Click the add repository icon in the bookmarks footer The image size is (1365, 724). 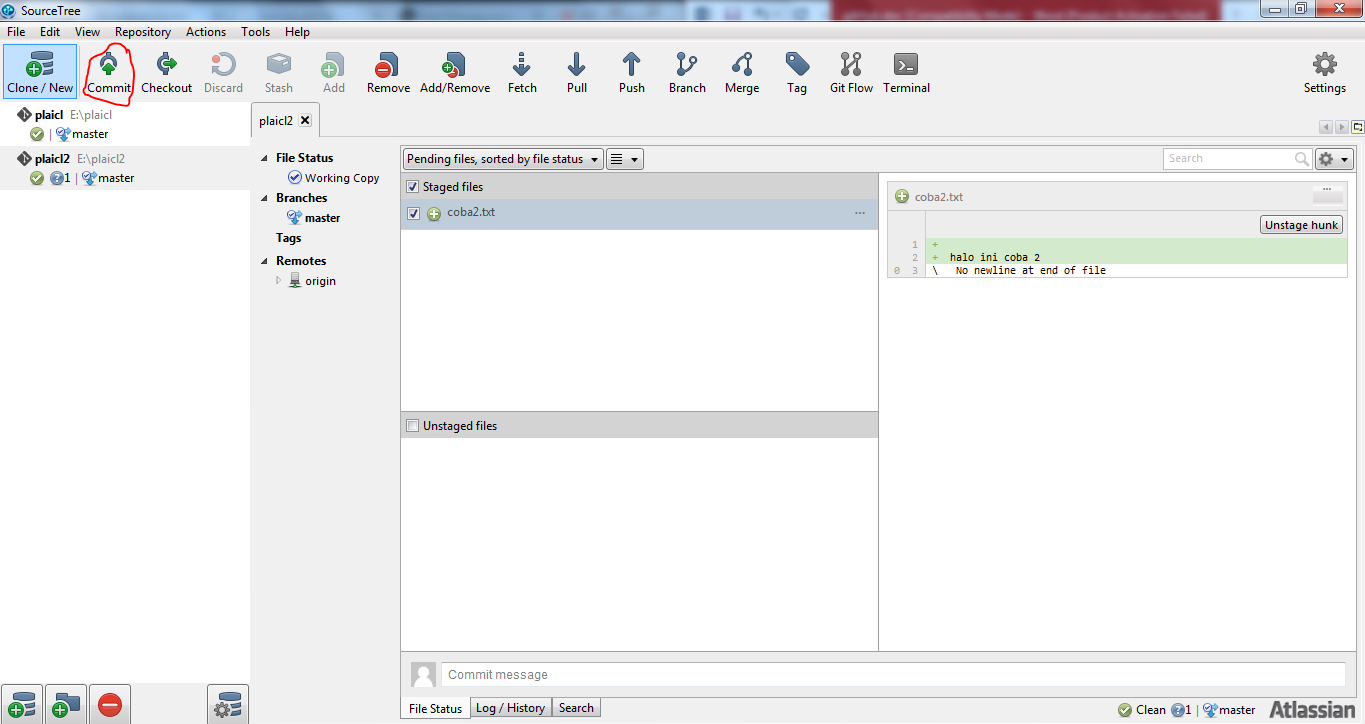22,705
